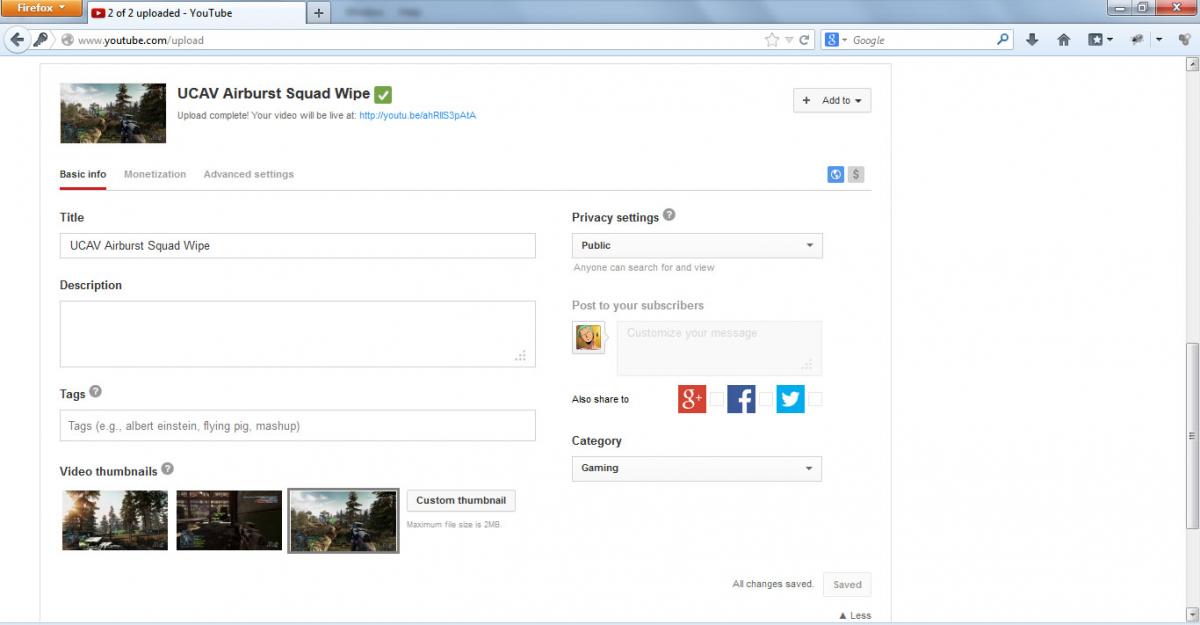Collapse details with the Less expander
Image resolution: width=1200 pixels, height=625 pixels.
point(854,616)
